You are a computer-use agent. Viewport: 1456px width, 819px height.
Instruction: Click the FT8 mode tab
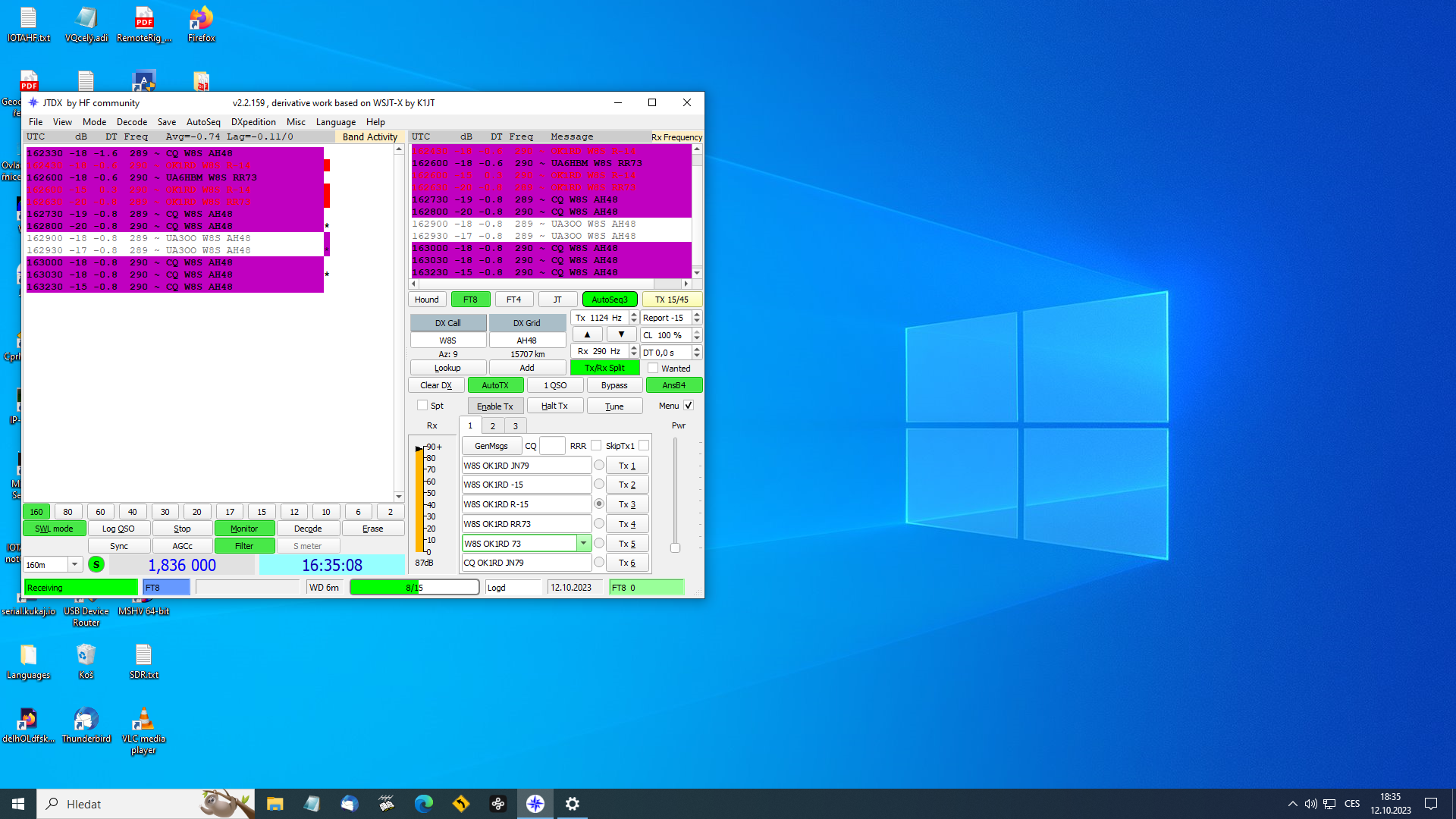469,299
